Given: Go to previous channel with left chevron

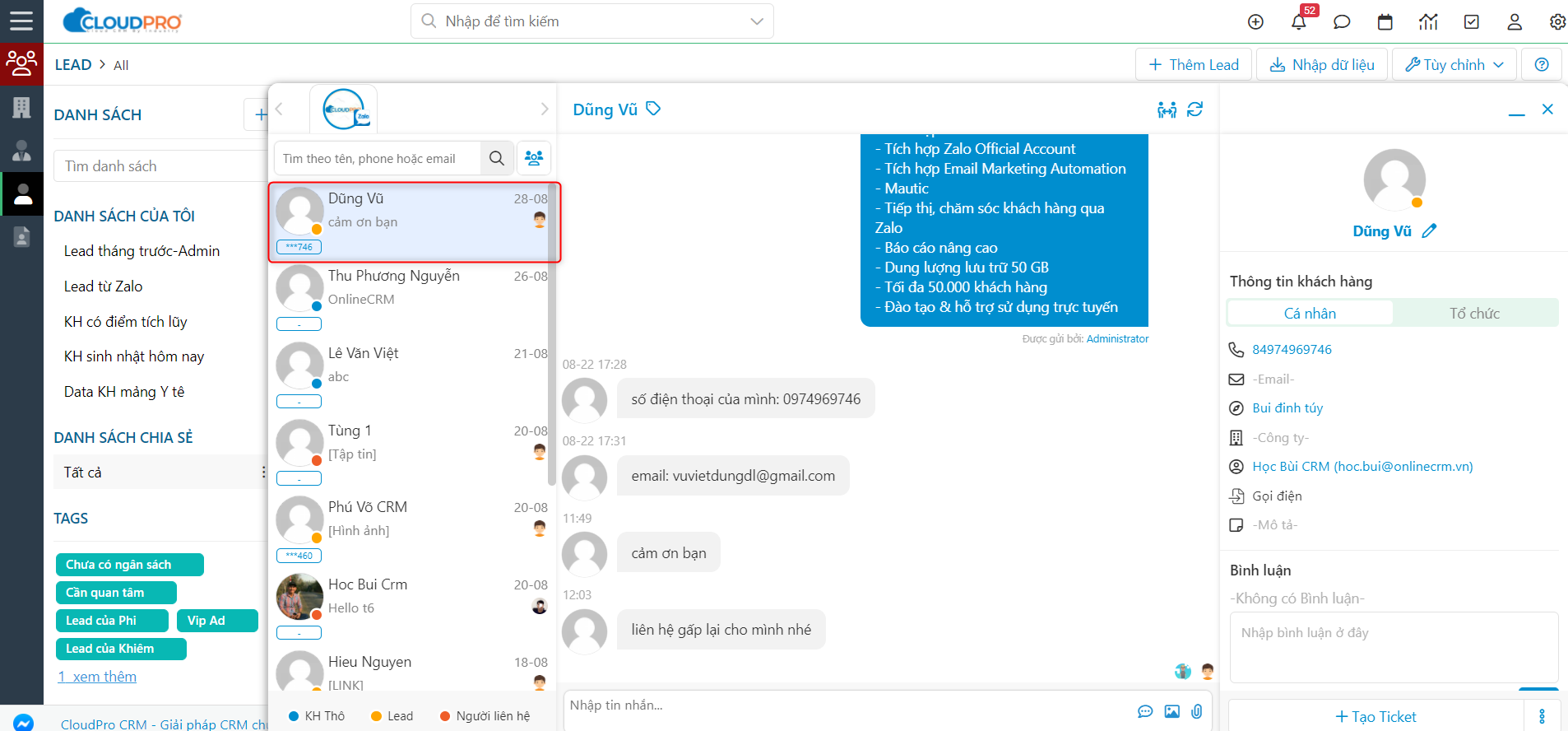Looking at the screenshot, I should [280, 109].
